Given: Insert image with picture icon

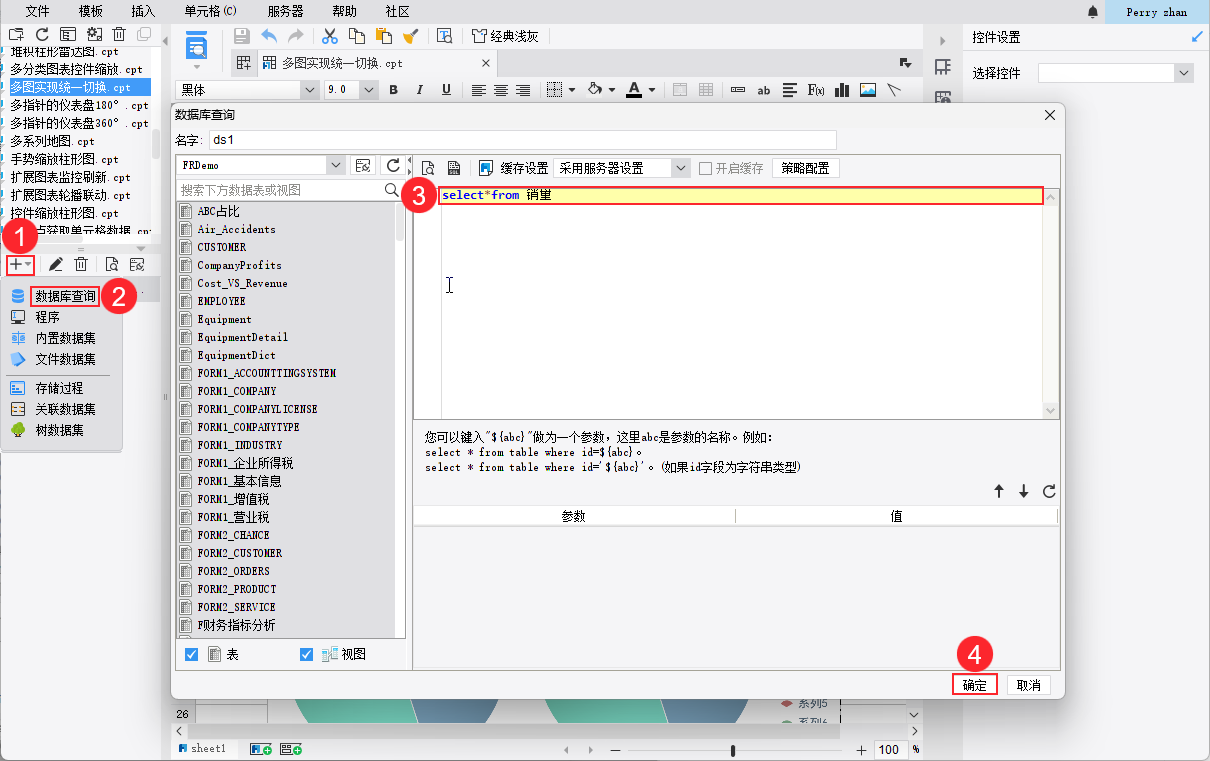Looking at the screenshot, I should (868, 90).
